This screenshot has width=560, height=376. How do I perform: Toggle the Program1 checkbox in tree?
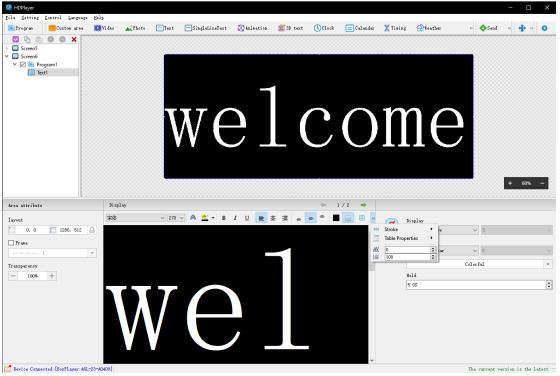(x=23, y=64)
